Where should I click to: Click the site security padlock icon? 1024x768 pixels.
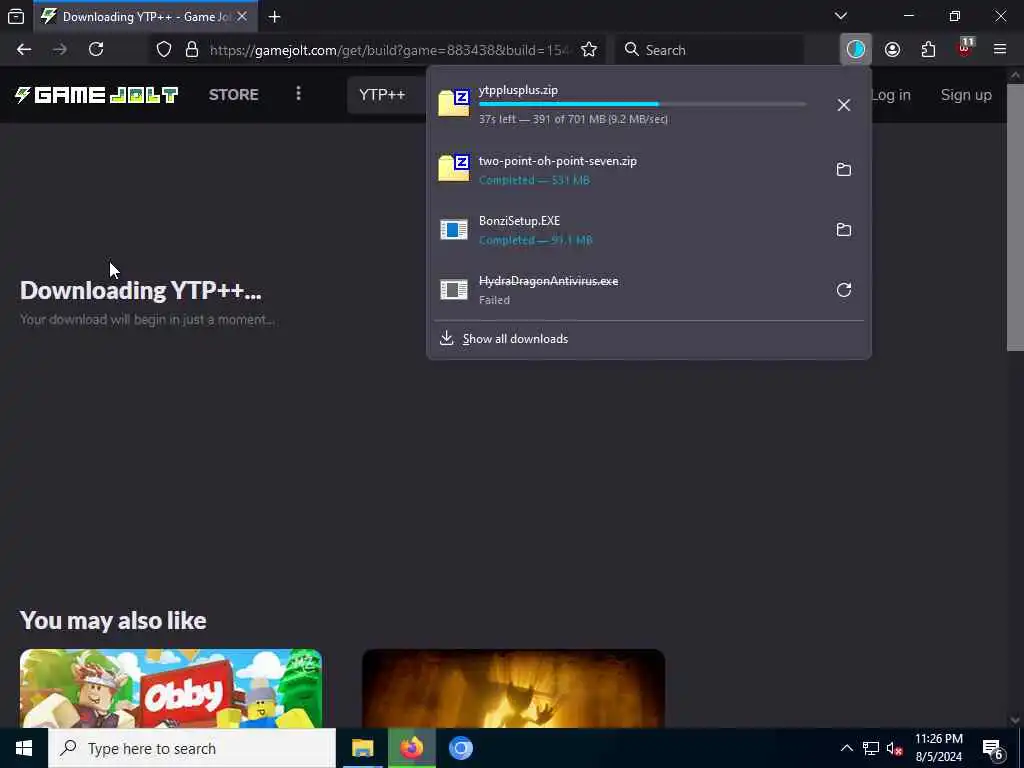tap(192, 50)
